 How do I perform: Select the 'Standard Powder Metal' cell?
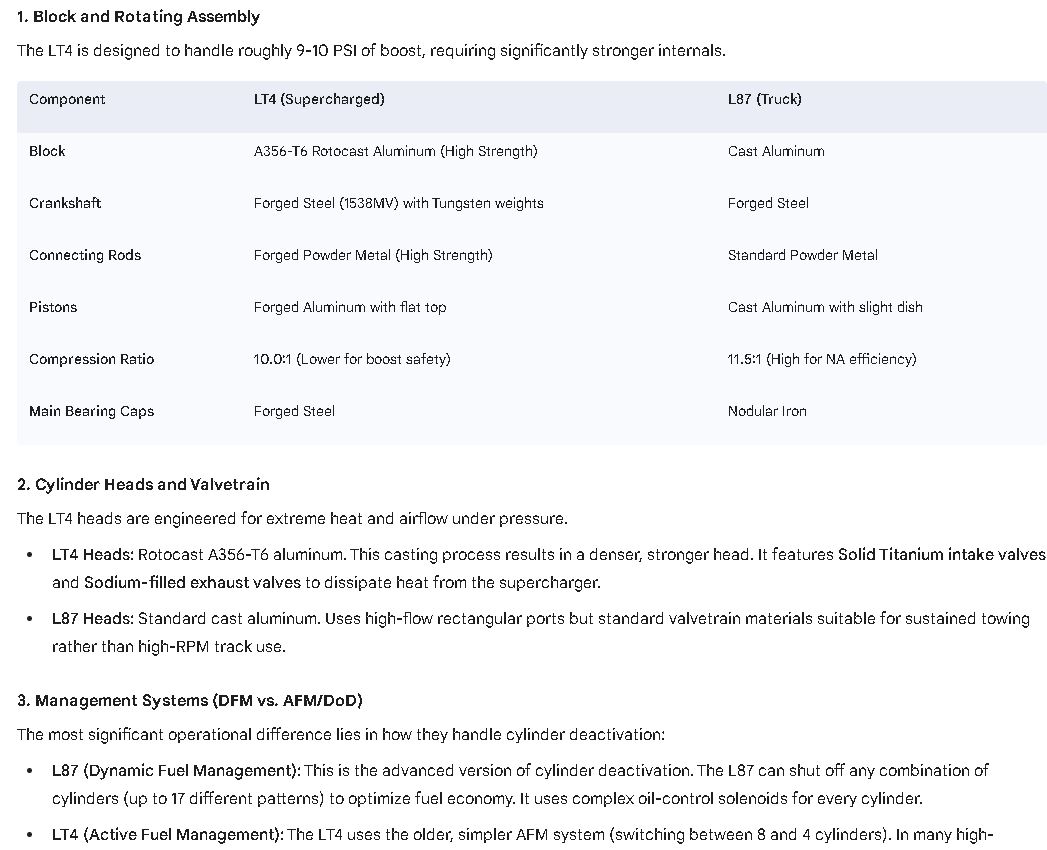tap(803, 256)
